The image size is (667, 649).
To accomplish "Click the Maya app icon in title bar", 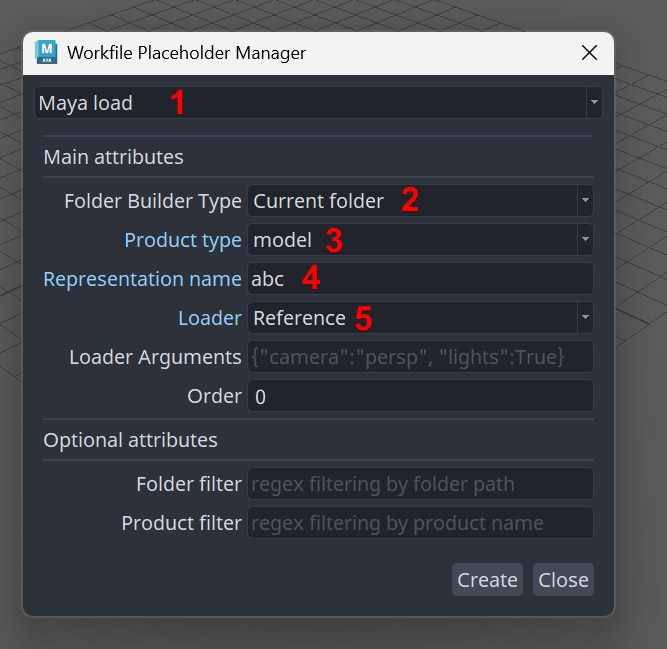I will click(47, 52).
